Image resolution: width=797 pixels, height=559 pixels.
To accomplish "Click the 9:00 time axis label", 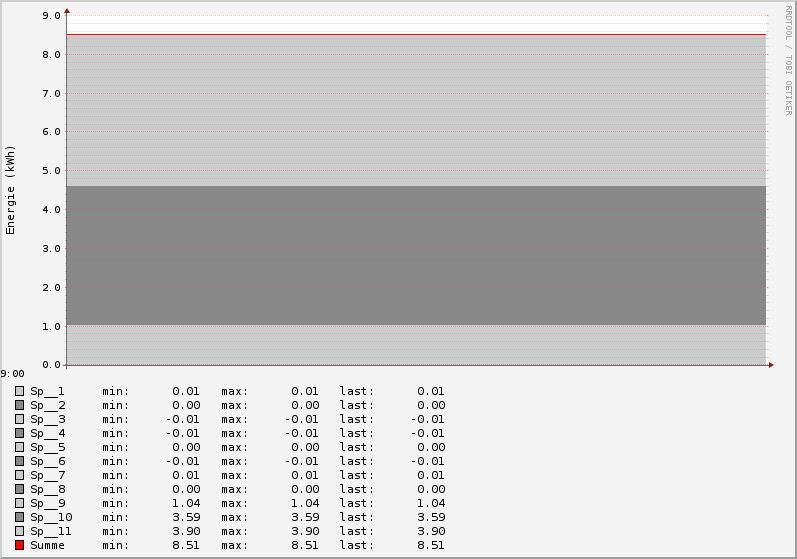I will pyautogui.click(x=13, y=374).
